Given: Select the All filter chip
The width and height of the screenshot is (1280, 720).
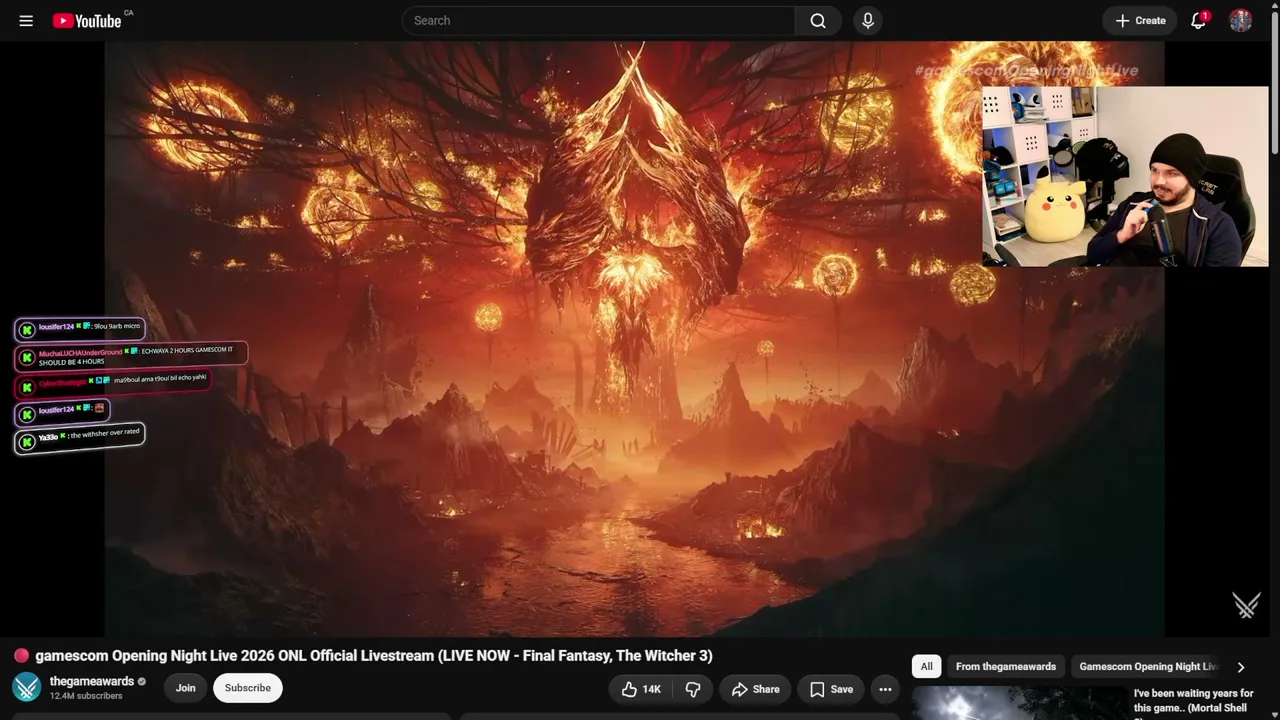Looking at the screenshot, I should click(x=927, y=667).
